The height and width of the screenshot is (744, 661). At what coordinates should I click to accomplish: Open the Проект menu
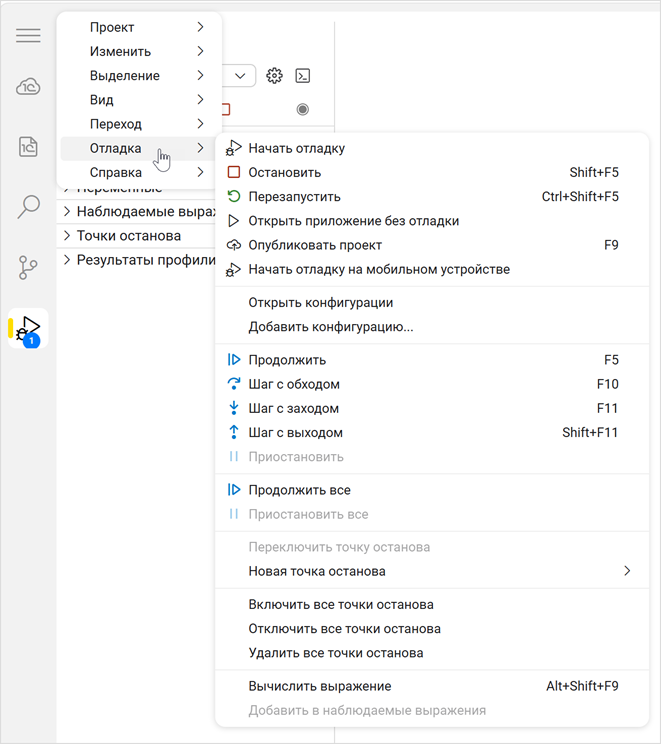[x=141, y=28]
